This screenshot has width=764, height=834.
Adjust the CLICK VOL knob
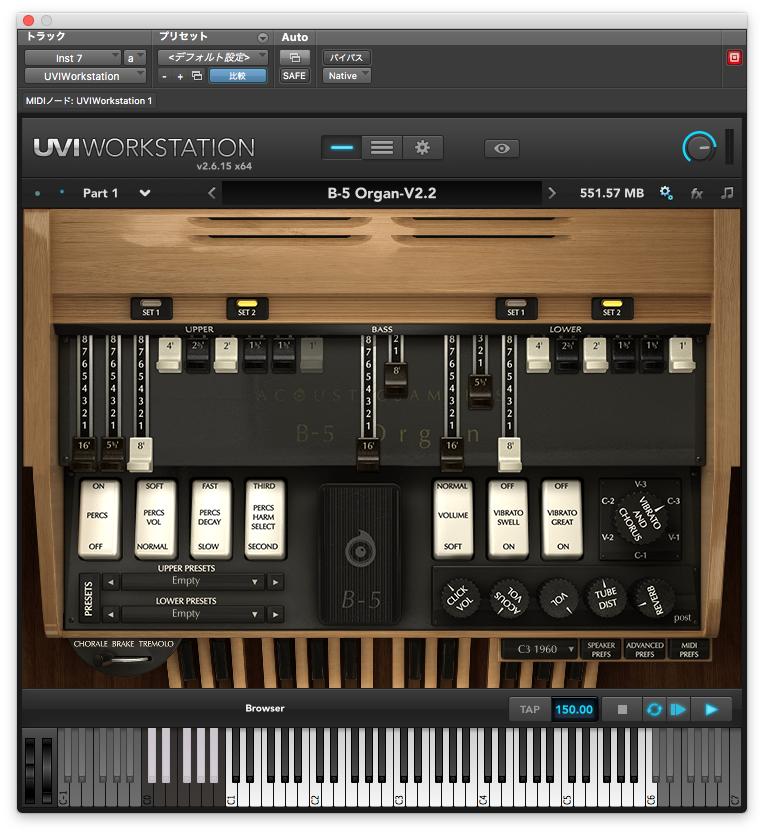(458, 598)
